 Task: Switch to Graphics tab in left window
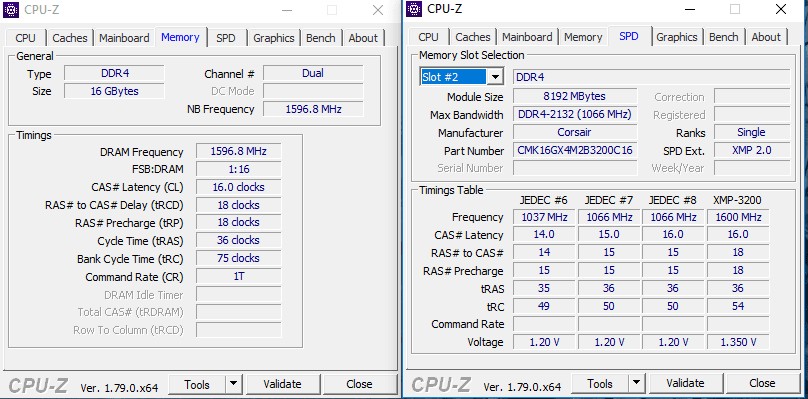pos(274,38)
